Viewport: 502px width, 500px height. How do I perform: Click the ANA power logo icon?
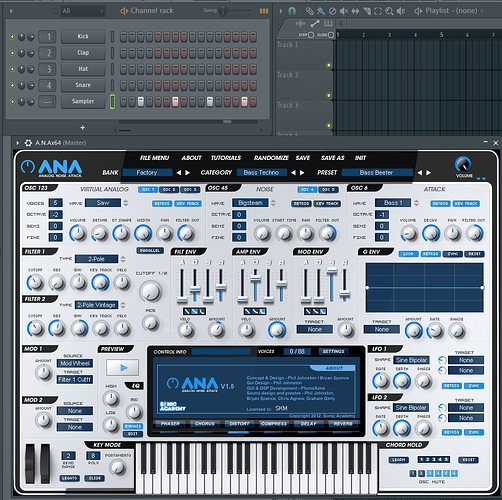click(28, 166)
